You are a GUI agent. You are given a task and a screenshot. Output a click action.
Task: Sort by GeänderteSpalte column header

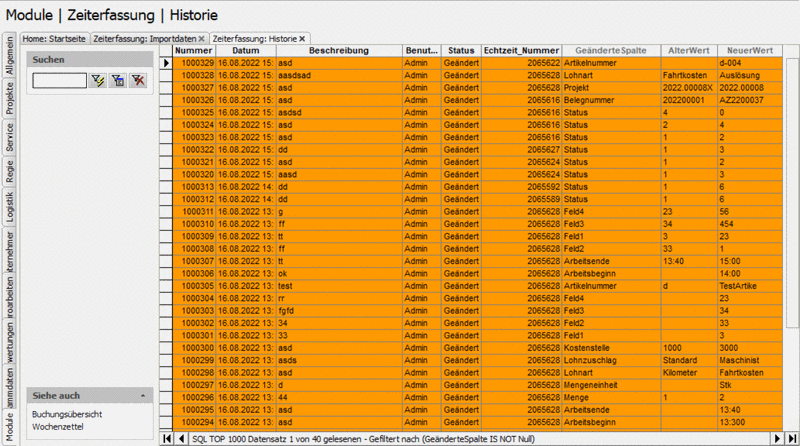click(x=611, y=51)
